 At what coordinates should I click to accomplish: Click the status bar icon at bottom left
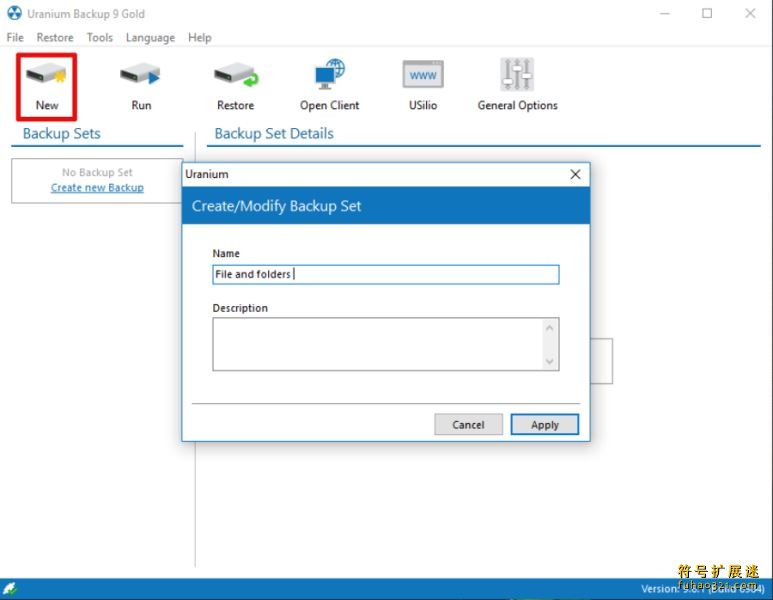[9, 588]
